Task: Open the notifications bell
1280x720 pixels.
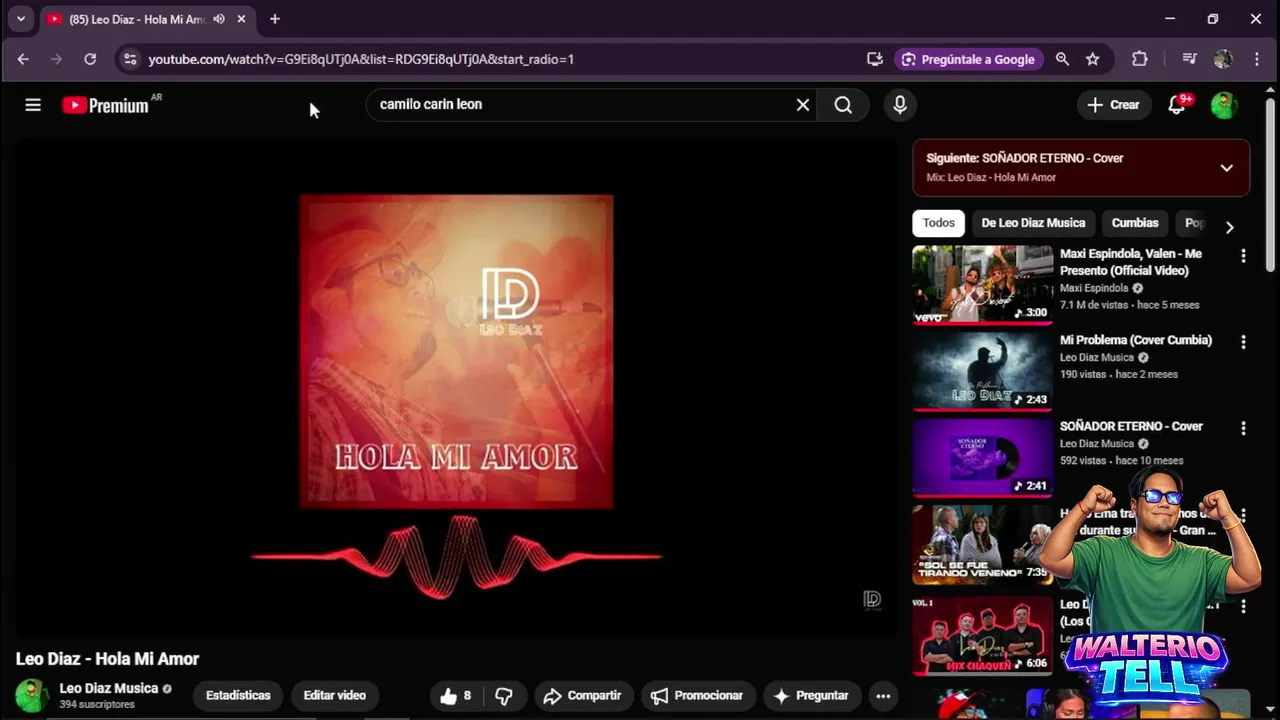Action: [1179, 105]
